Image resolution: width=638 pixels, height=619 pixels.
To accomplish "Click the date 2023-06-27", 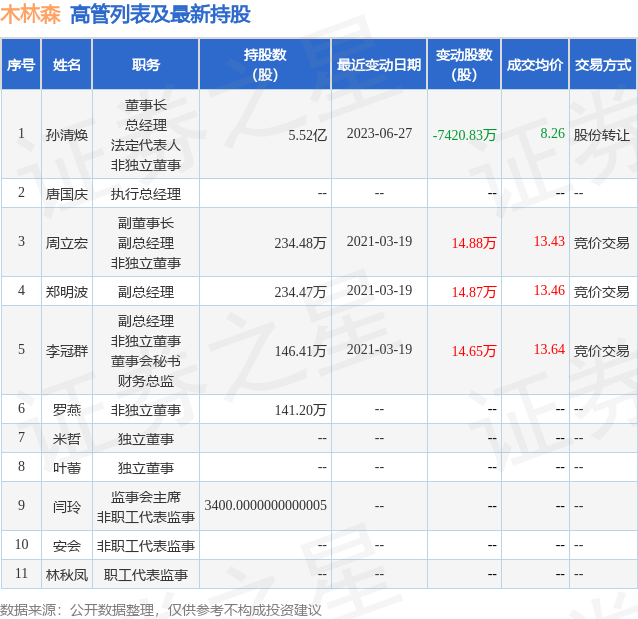I will [x=379, y=133].
